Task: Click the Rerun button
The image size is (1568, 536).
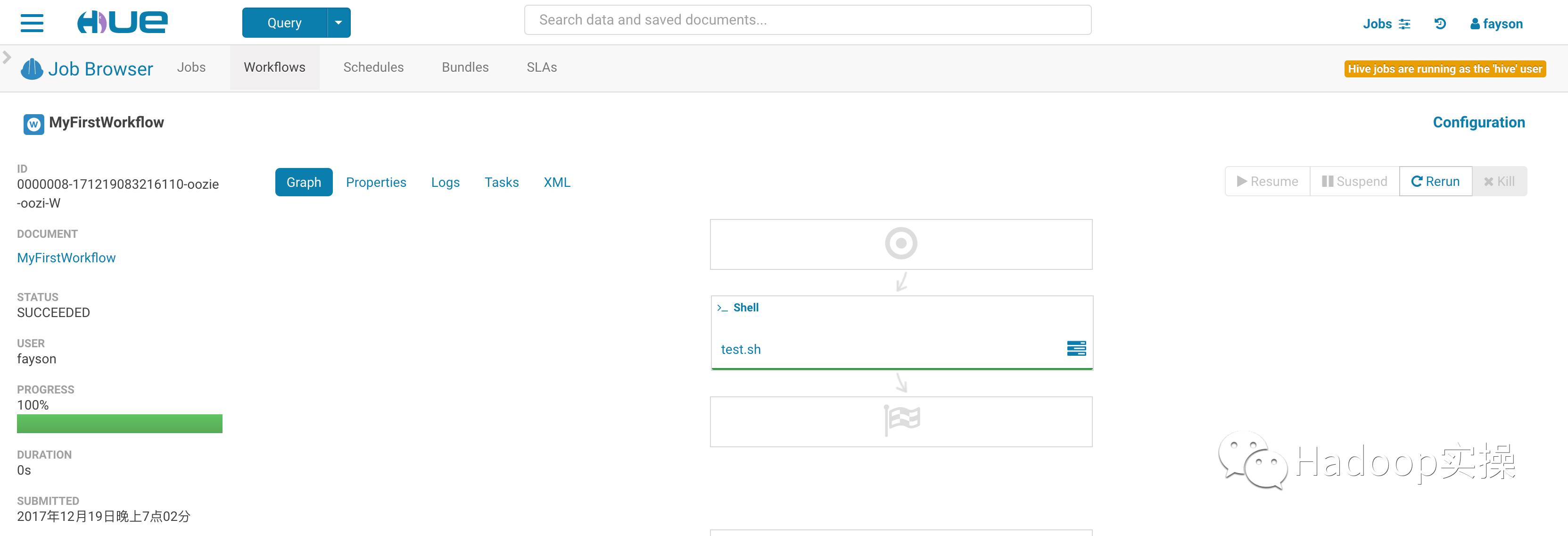Action: [1436, 182]
